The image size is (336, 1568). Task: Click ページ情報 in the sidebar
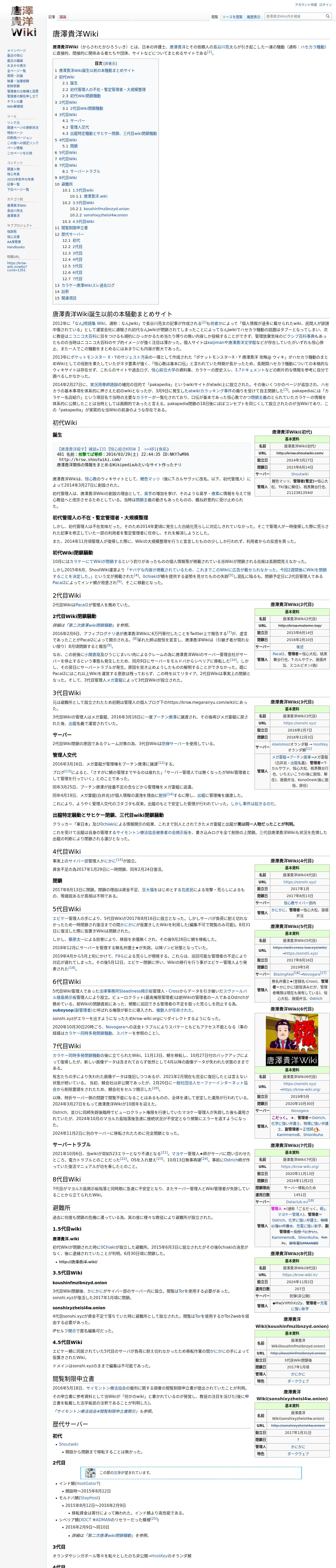pos(15,148)
